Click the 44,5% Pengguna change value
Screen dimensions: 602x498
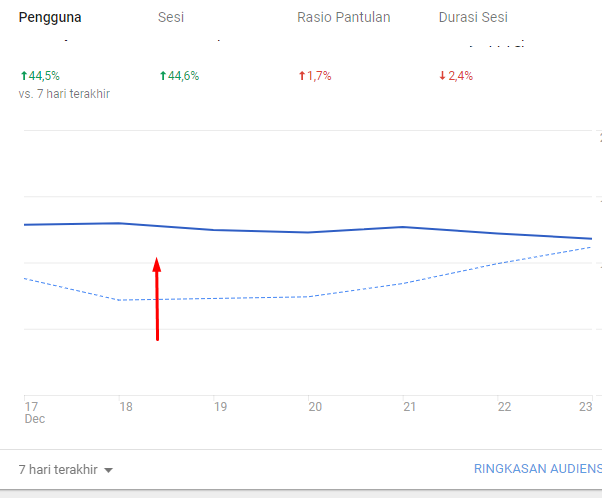pyautogui.click(x=44, y=75)
